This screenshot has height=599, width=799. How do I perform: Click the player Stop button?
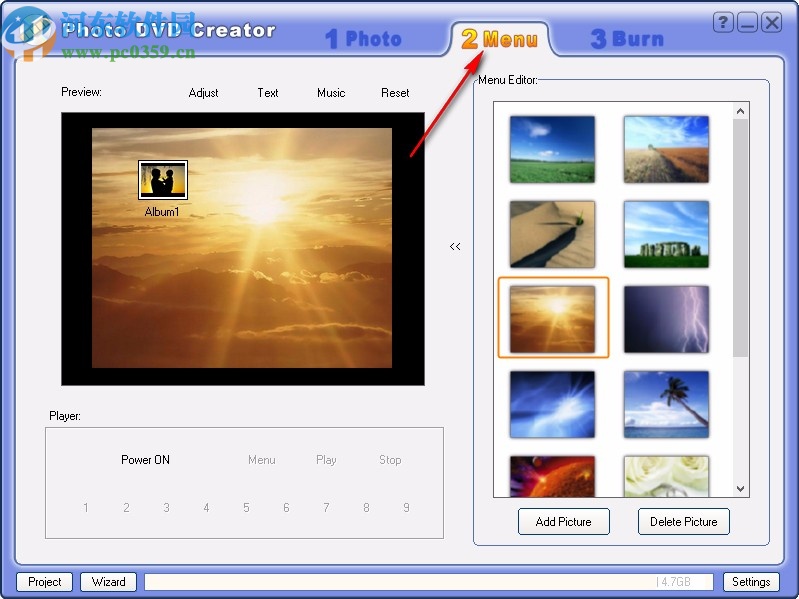(390, 460)
